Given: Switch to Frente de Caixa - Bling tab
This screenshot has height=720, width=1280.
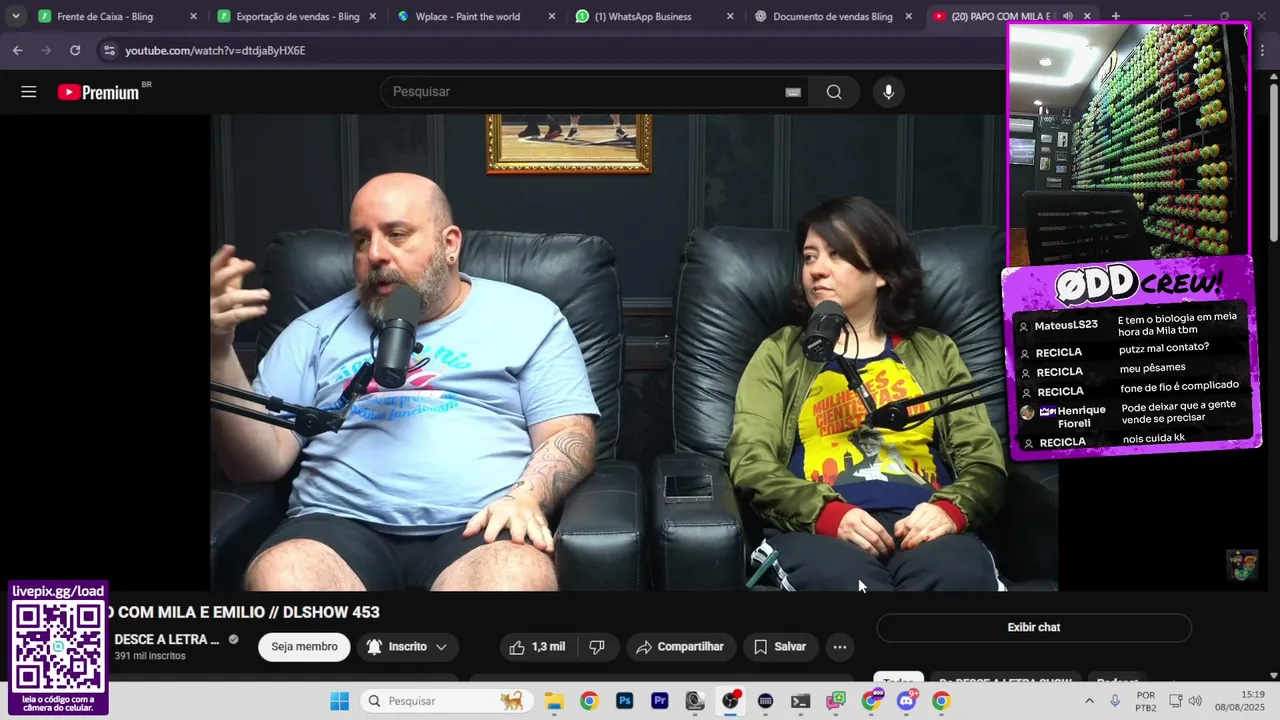Looking at the screenshot, I should pos(105,16).
